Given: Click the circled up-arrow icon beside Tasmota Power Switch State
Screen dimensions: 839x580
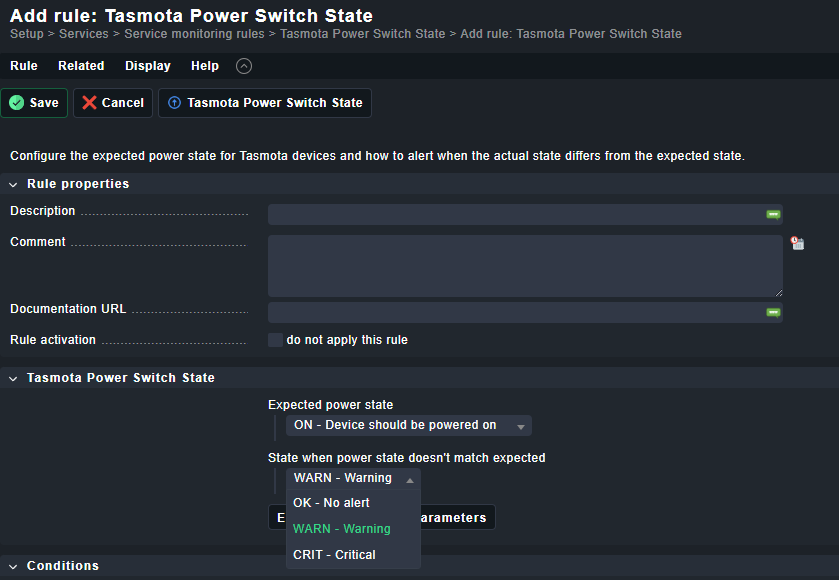Looking at the screenshot, I should pyautogui.click(x=175, y=103).
